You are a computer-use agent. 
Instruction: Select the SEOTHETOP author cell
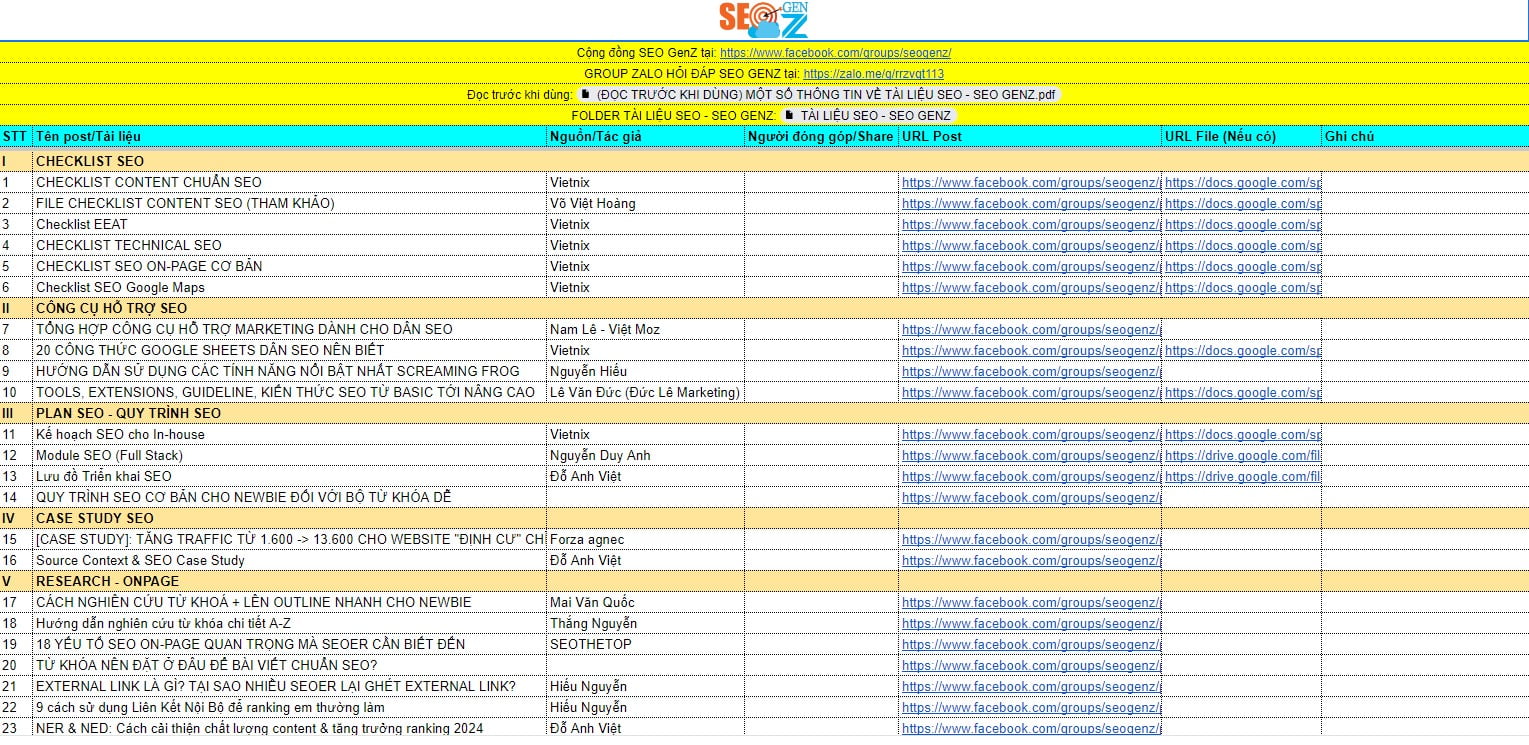645,644
